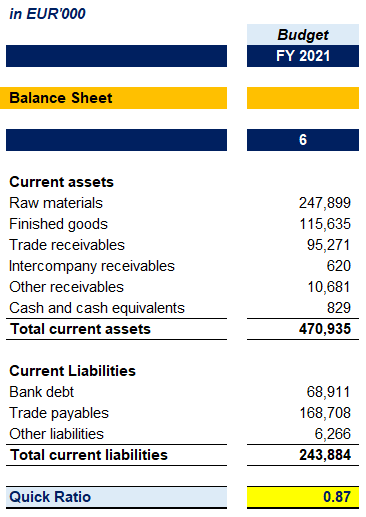This screenshot has width=366, height=517.
Task: Click the Budget column header cell
Action: [303, 34]
